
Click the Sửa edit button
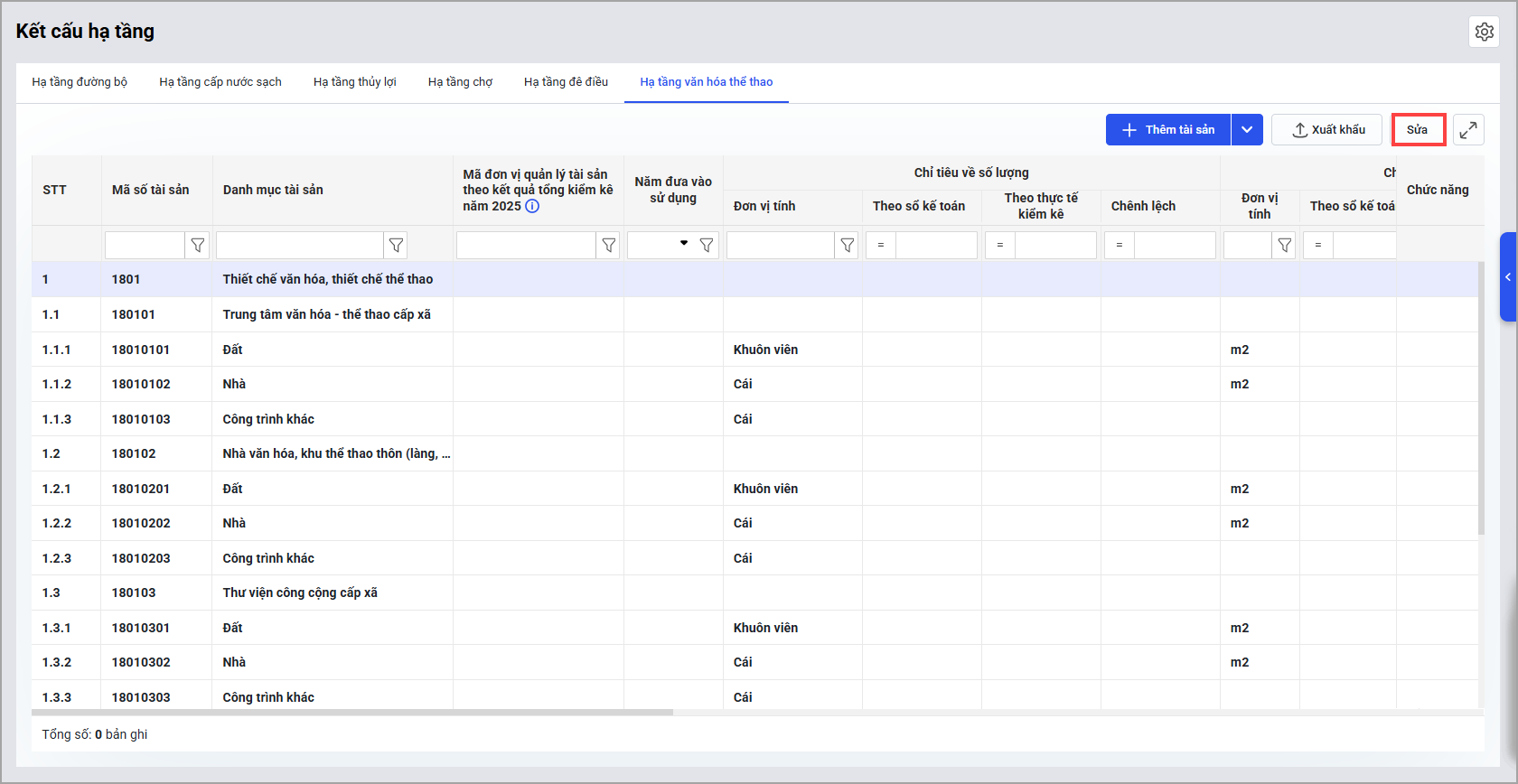1418,130
